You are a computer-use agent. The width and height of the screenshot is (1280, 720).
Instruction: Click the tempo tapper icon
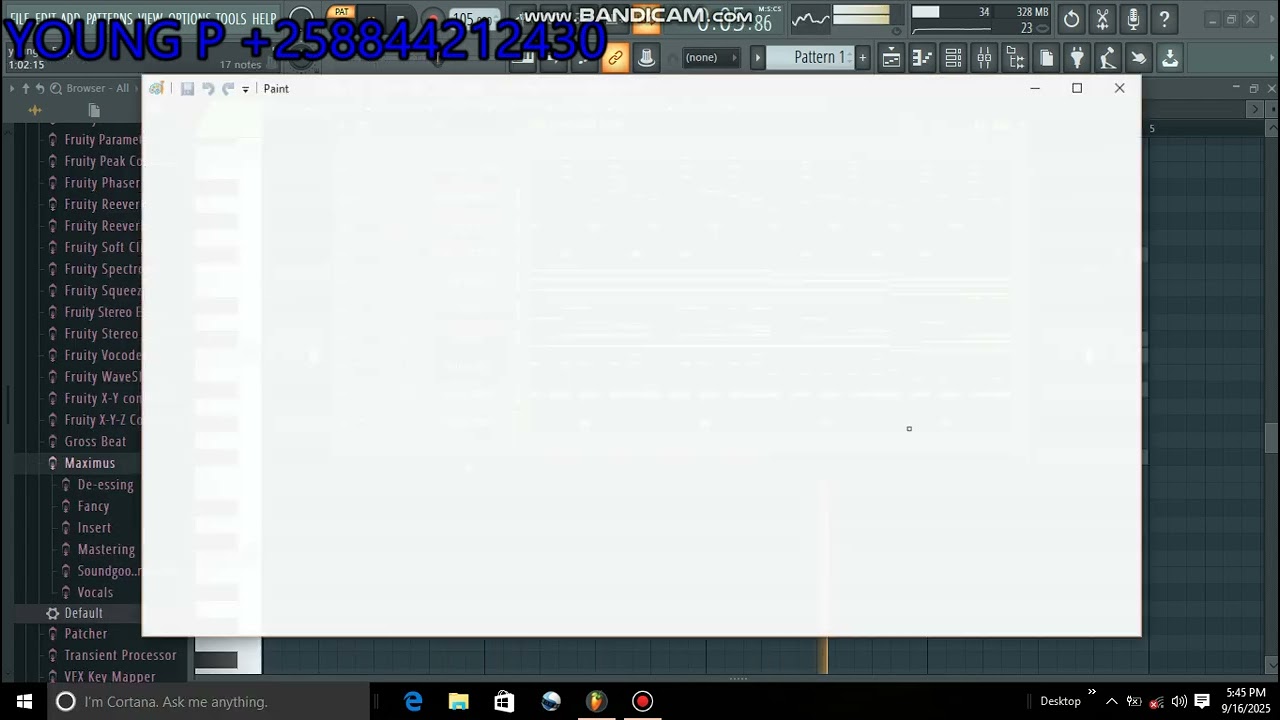click(1108, 58)
